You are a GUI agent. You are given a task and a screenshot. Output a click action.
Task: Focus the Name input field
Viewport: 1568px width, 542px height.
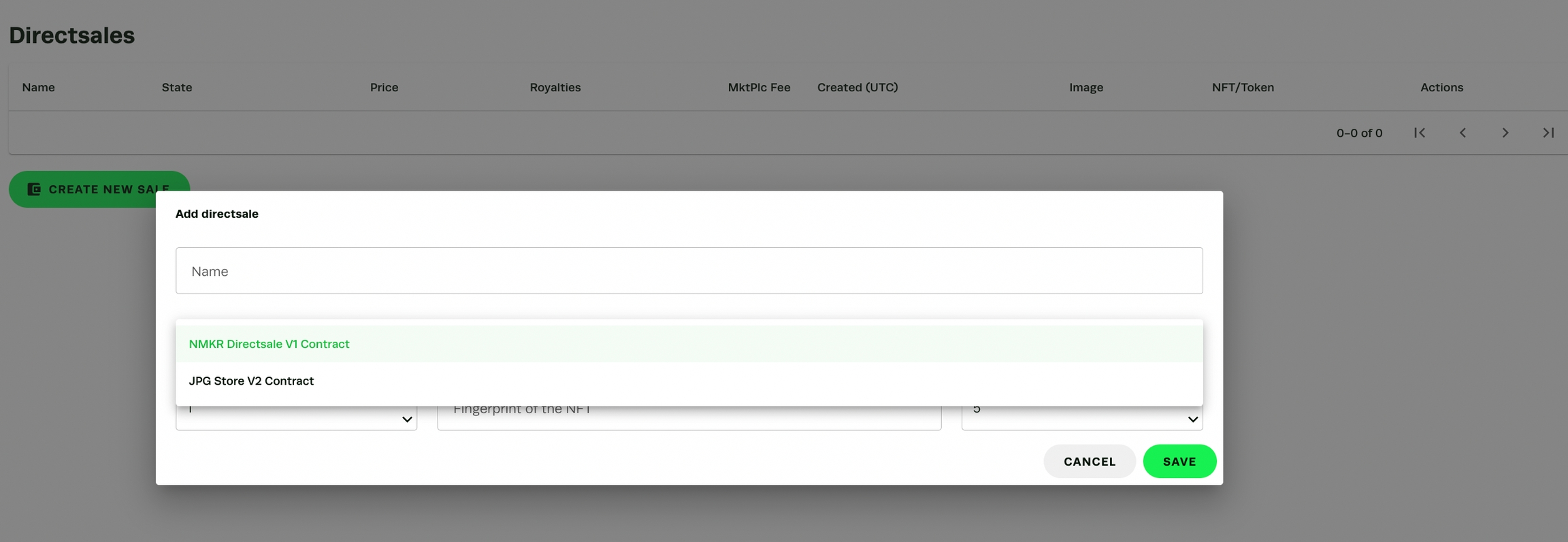[x=689, y=271]
